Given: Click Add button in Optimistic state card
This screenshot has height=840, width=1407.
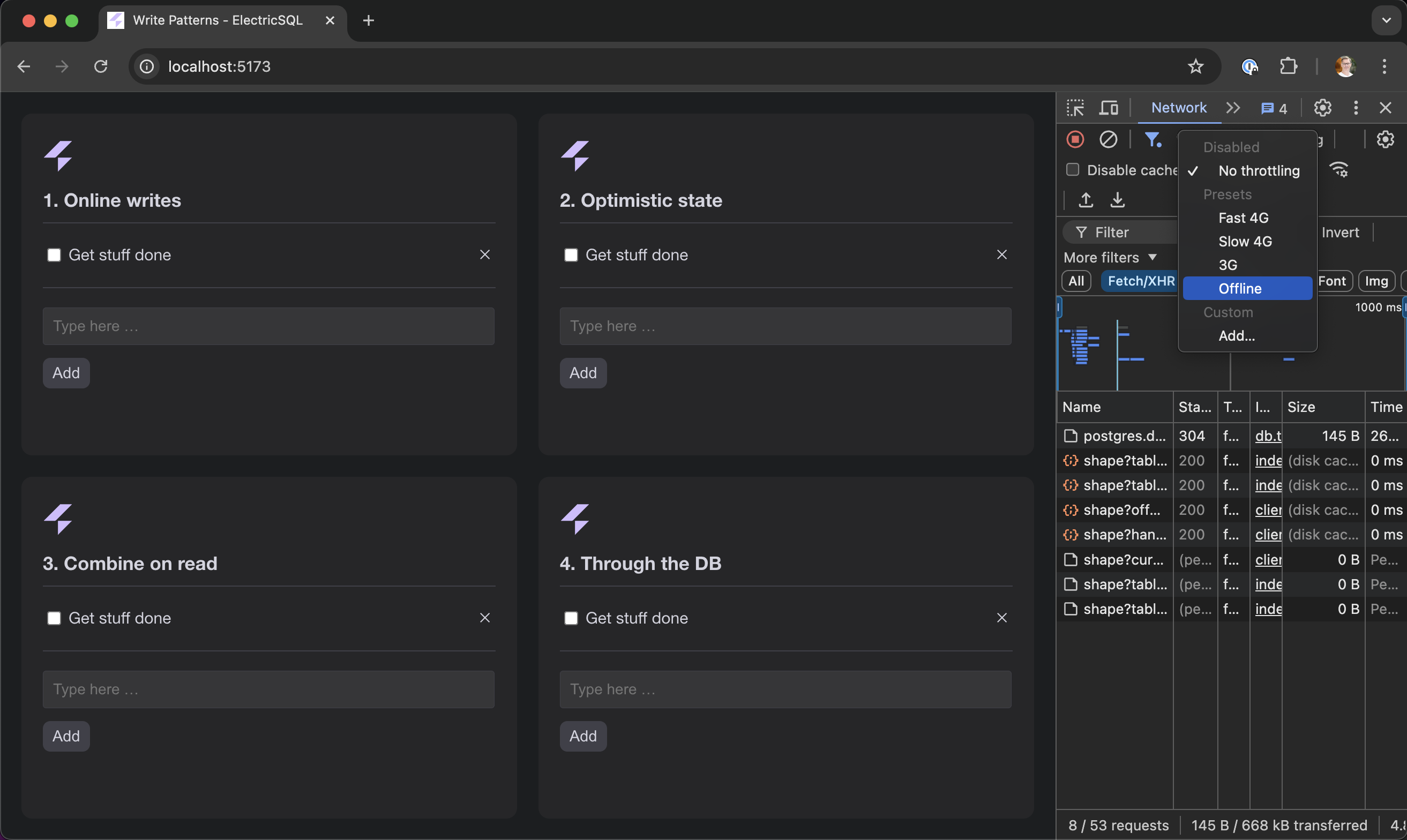Looking at the screenshot, I should [582, 373].
